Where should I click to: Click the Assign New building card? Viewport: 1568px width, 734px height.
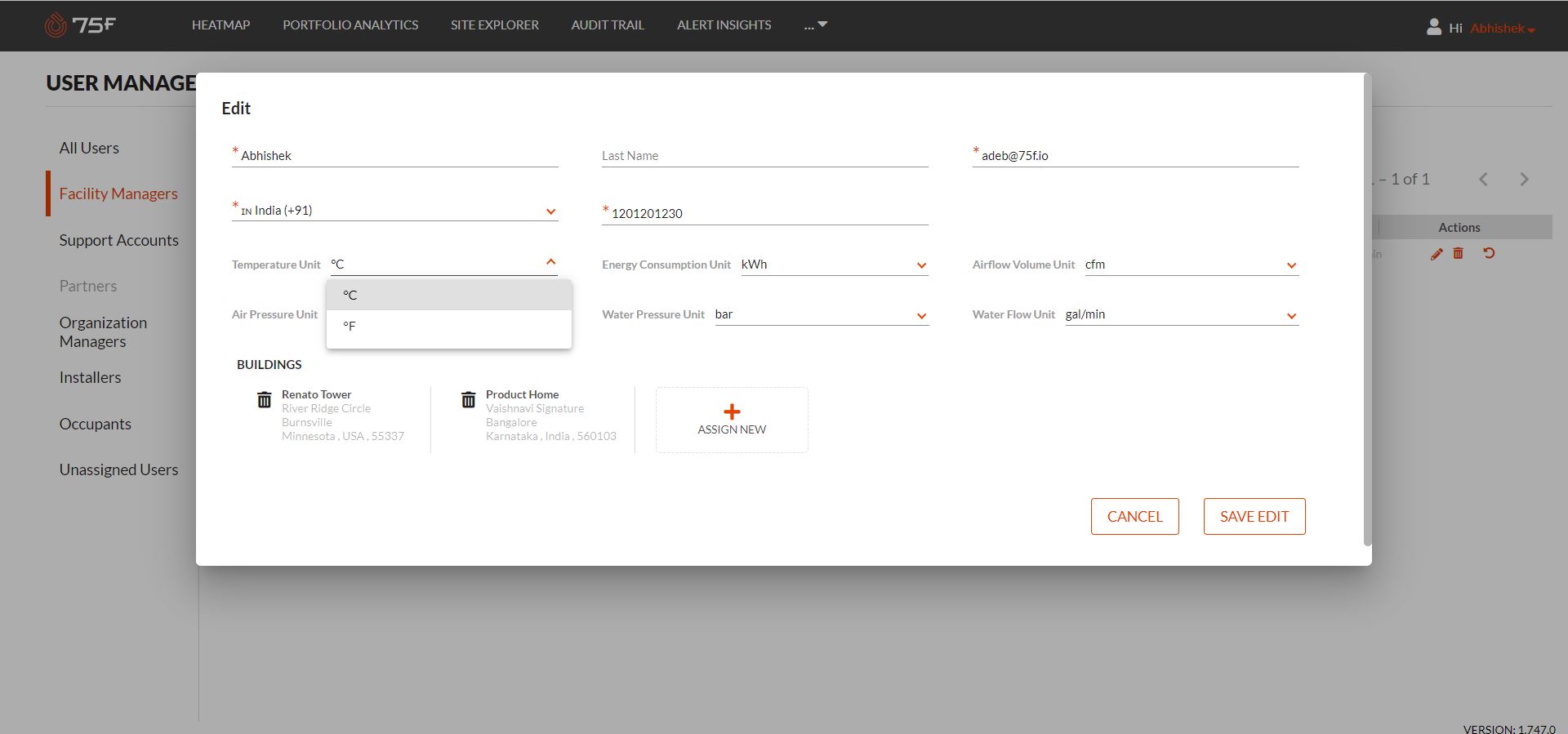coord(732,420)
